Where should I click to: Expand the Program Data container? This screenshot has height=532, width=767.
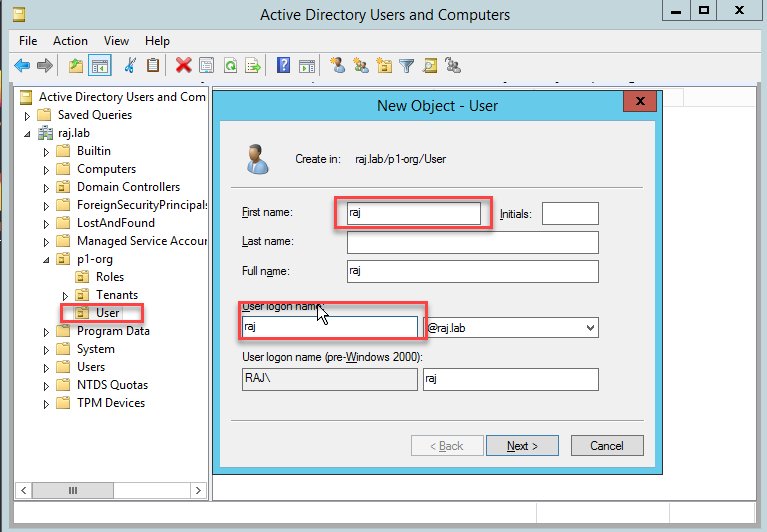pos(46,332)
